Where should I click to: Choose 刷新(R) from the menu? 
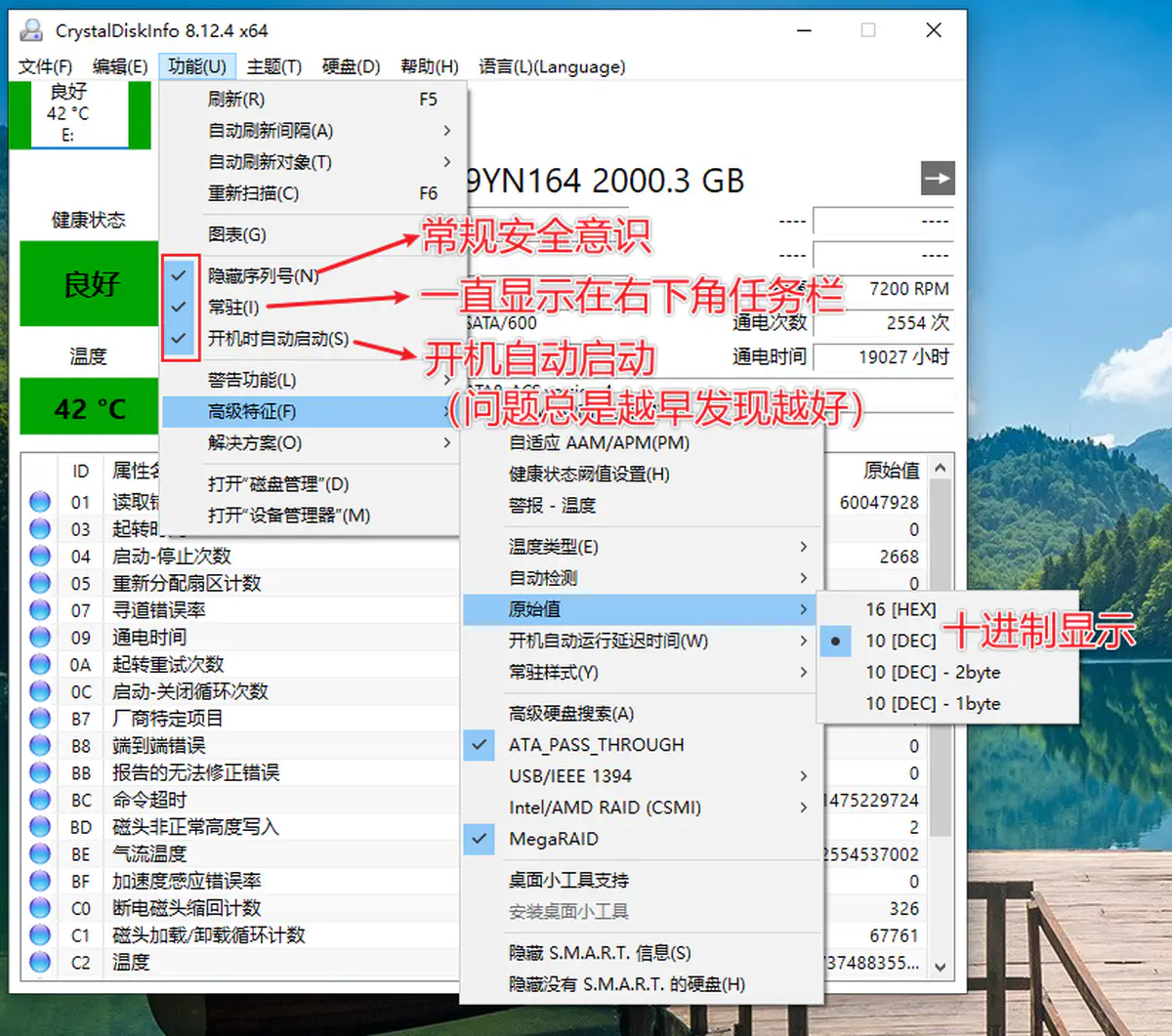click(309, 100)
